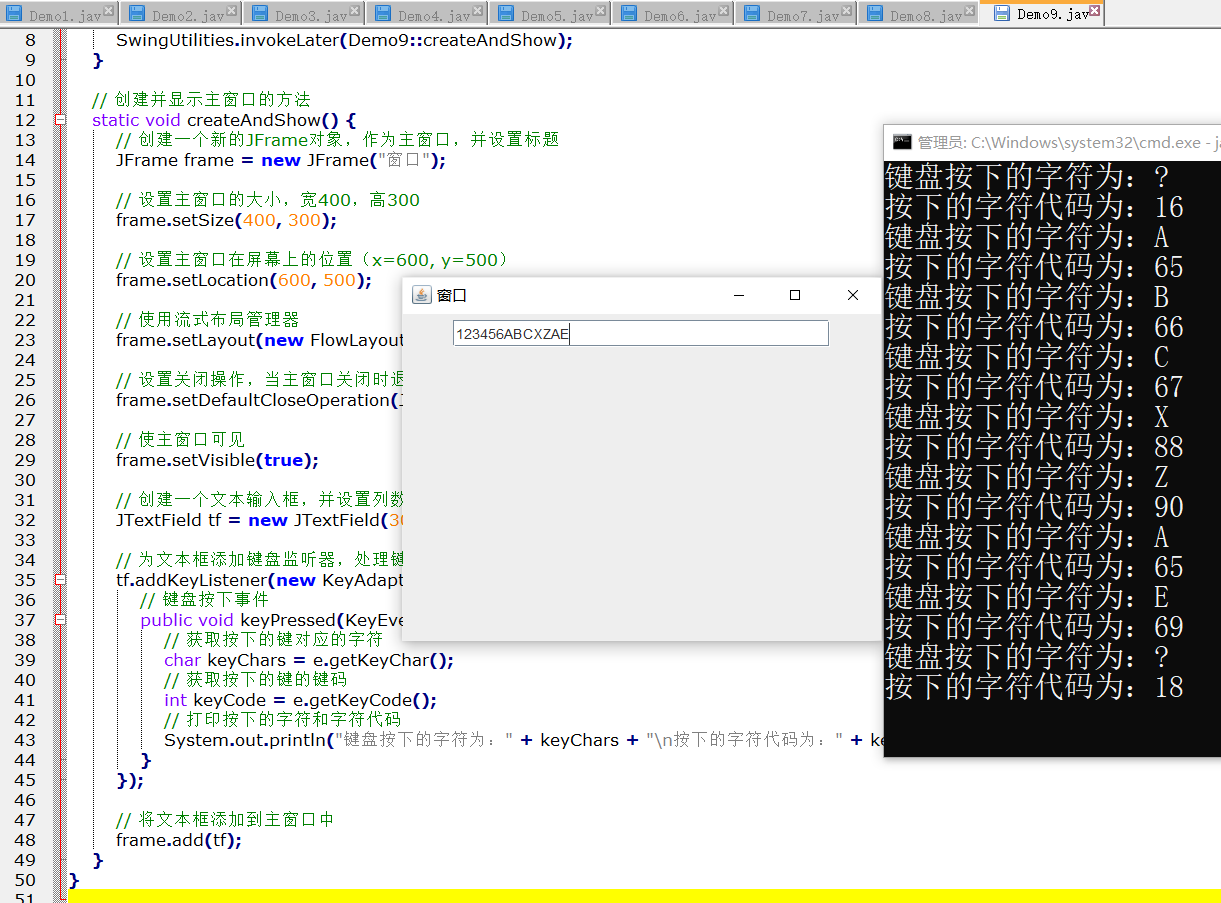Close the Demo9.java tab
Viewport: 1221px width, 903px height.
click(x=1095, y=10)
